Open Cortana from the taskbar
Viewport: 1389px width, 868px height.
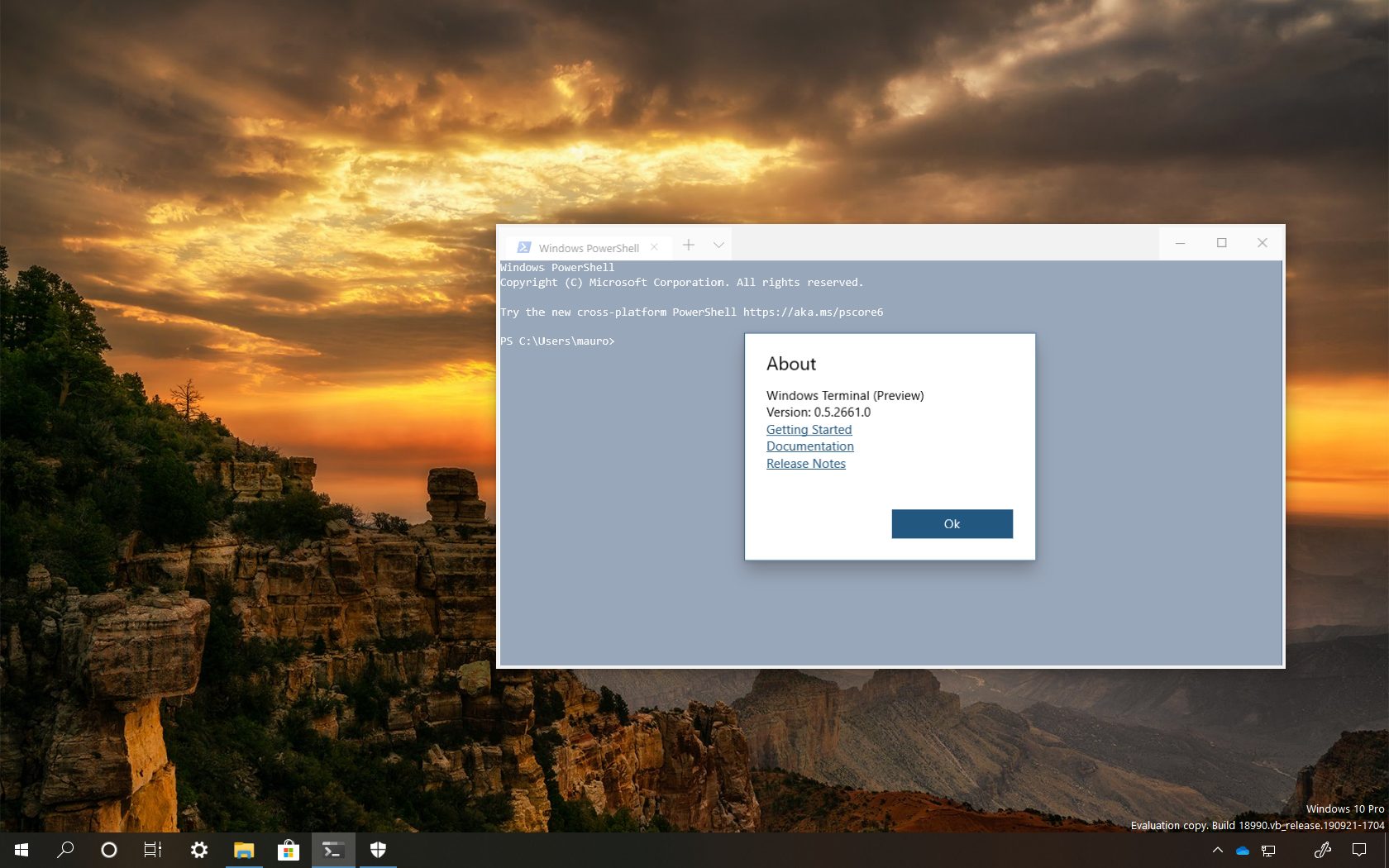[x=108, y=850]
